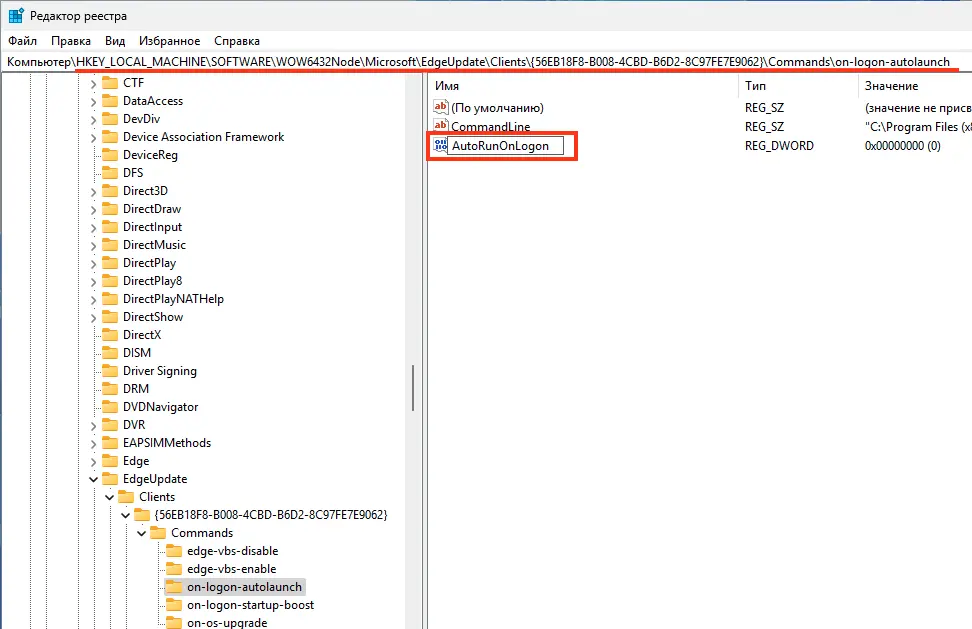Expand the Edge key
The height and width of the screenshot is (629, 972).
[x=94, y=461]
